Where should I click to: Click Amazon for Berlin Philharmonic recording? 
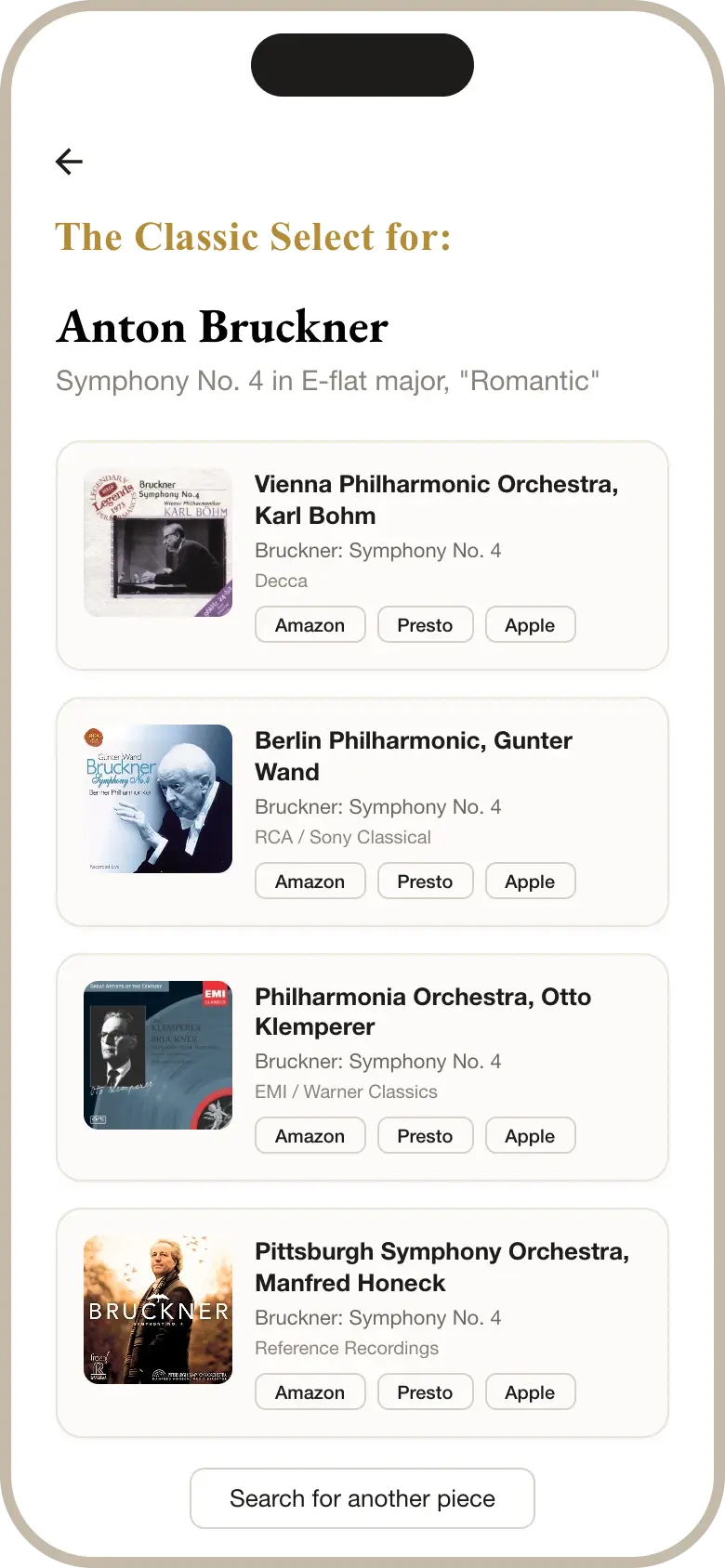point(310,882)
